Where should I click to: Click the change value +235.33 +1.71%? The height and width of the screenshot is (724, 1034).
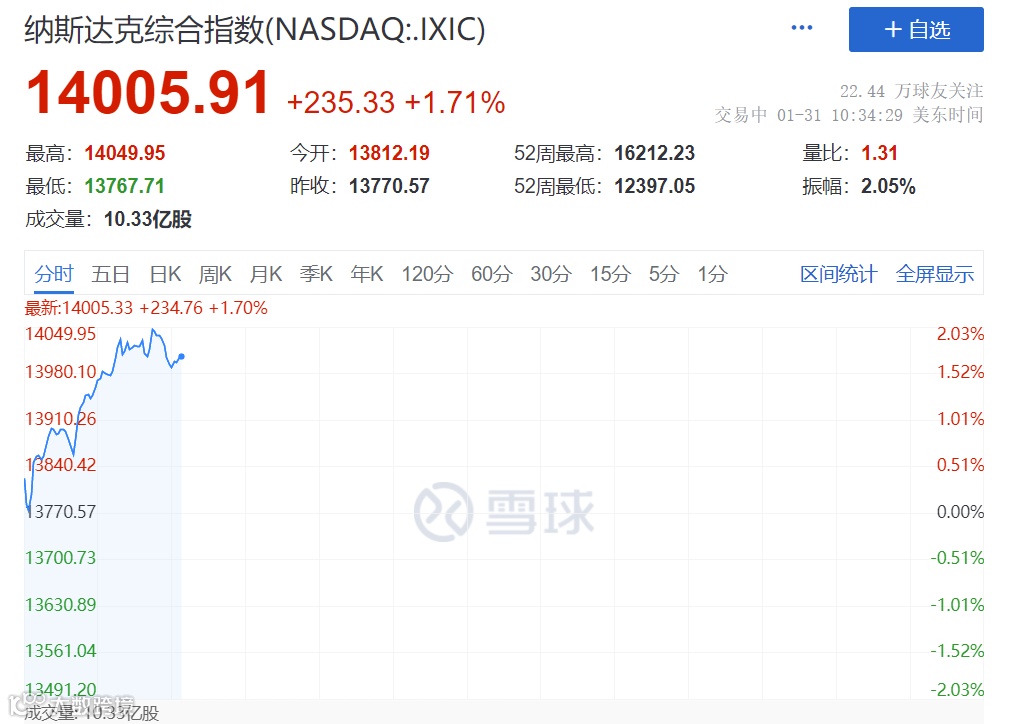(396, 102)
